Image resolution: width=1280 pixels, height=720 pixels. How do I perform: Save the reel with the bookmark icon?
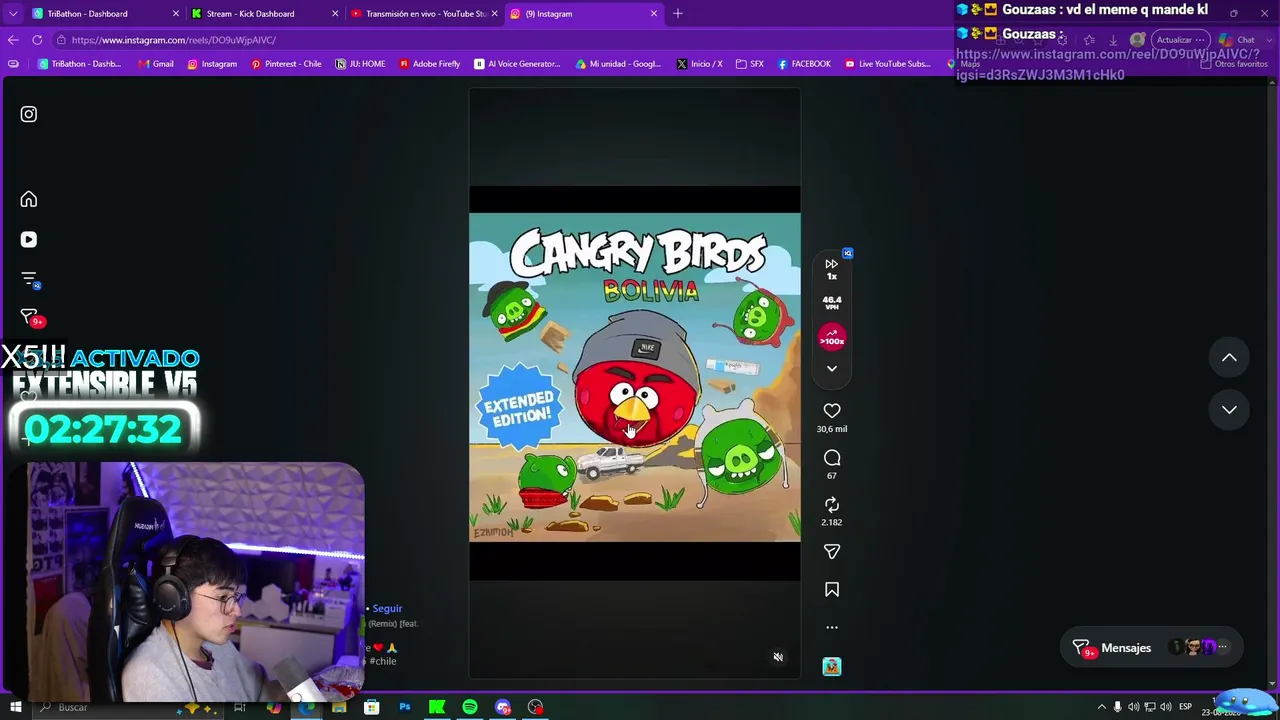pyautogui.click(x=832, y=590)
